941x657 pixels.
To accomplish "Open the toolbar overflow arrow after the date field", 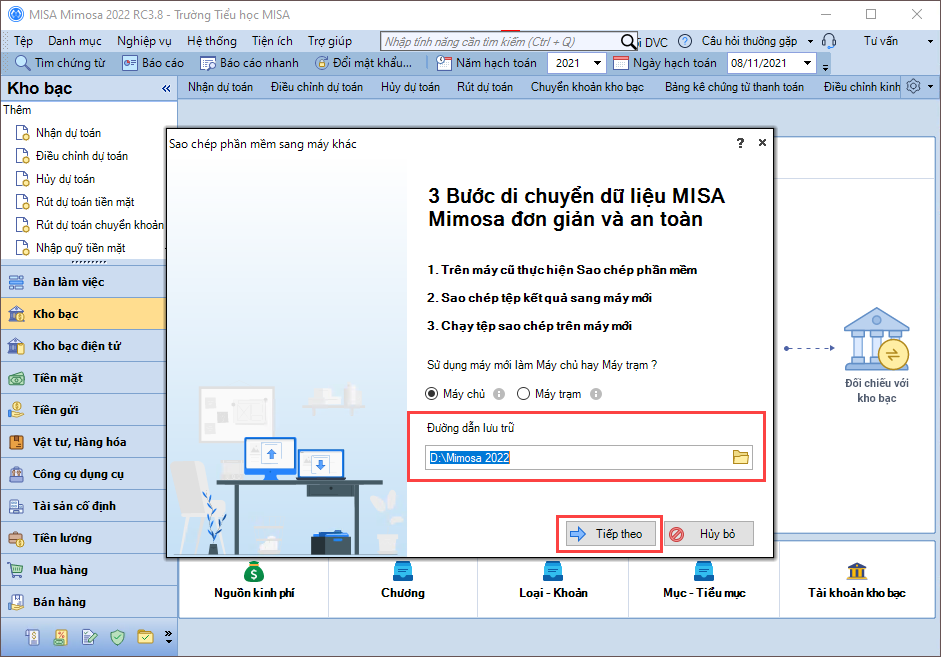I will pos(826,67).
